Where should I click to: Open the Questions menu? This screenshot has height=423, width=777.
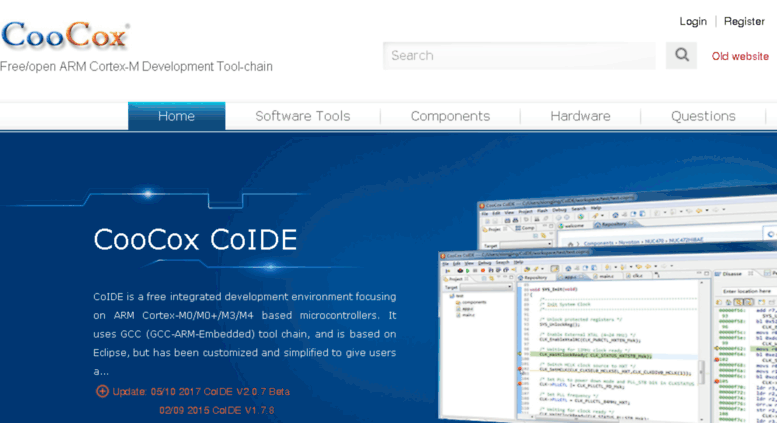click(x=703, y=116)
